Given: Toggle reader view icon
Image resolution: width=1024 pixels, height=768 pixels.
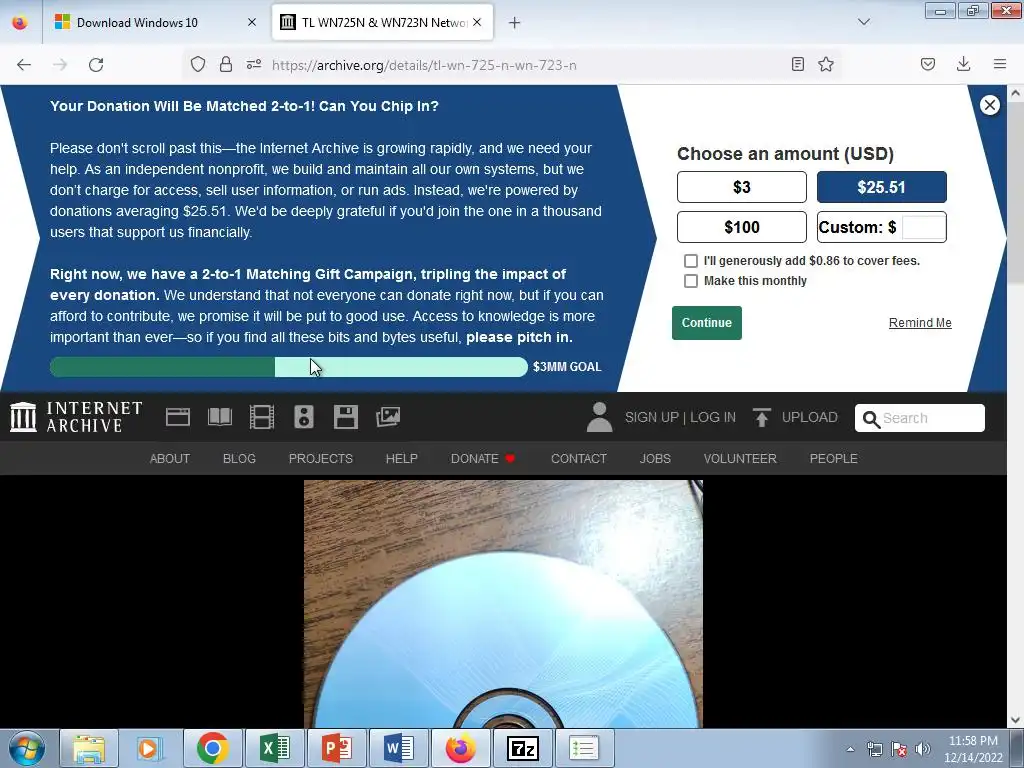Looking at the screenshot, I should click(x=797, y=64).
